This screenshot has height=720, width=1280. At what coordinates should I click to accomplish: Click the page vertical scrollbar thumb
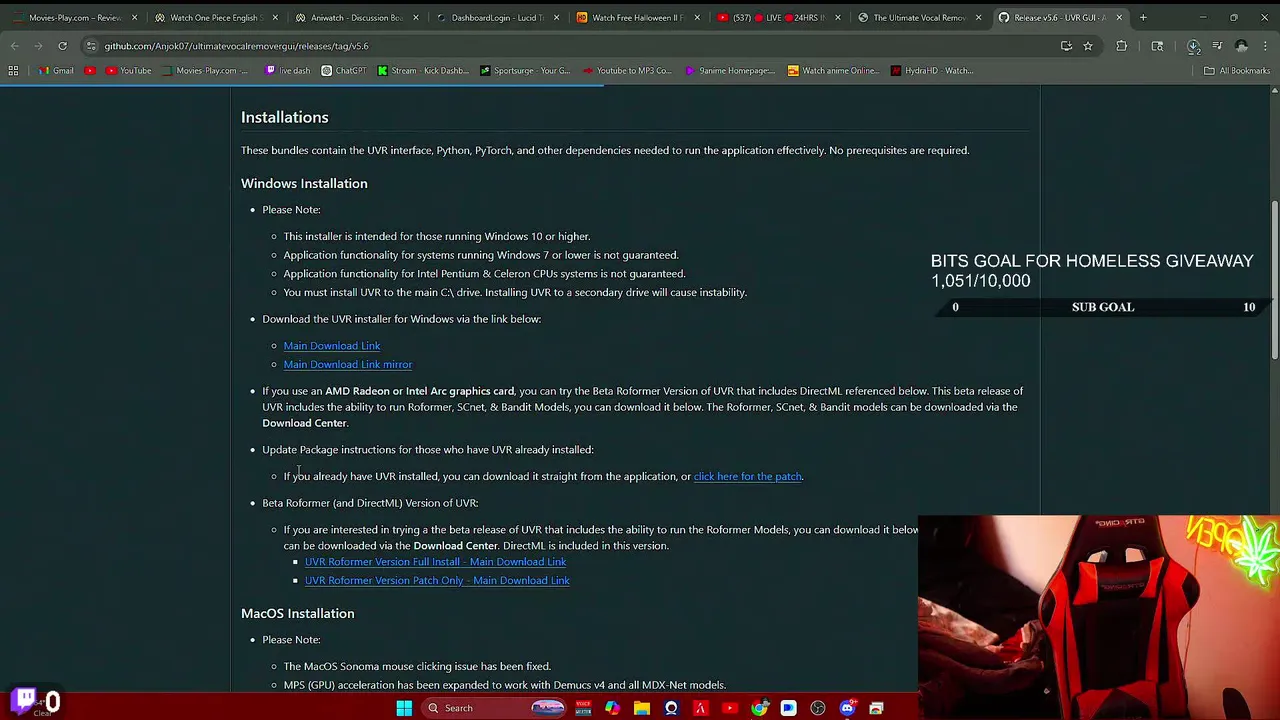click(x=1274, y=280)
